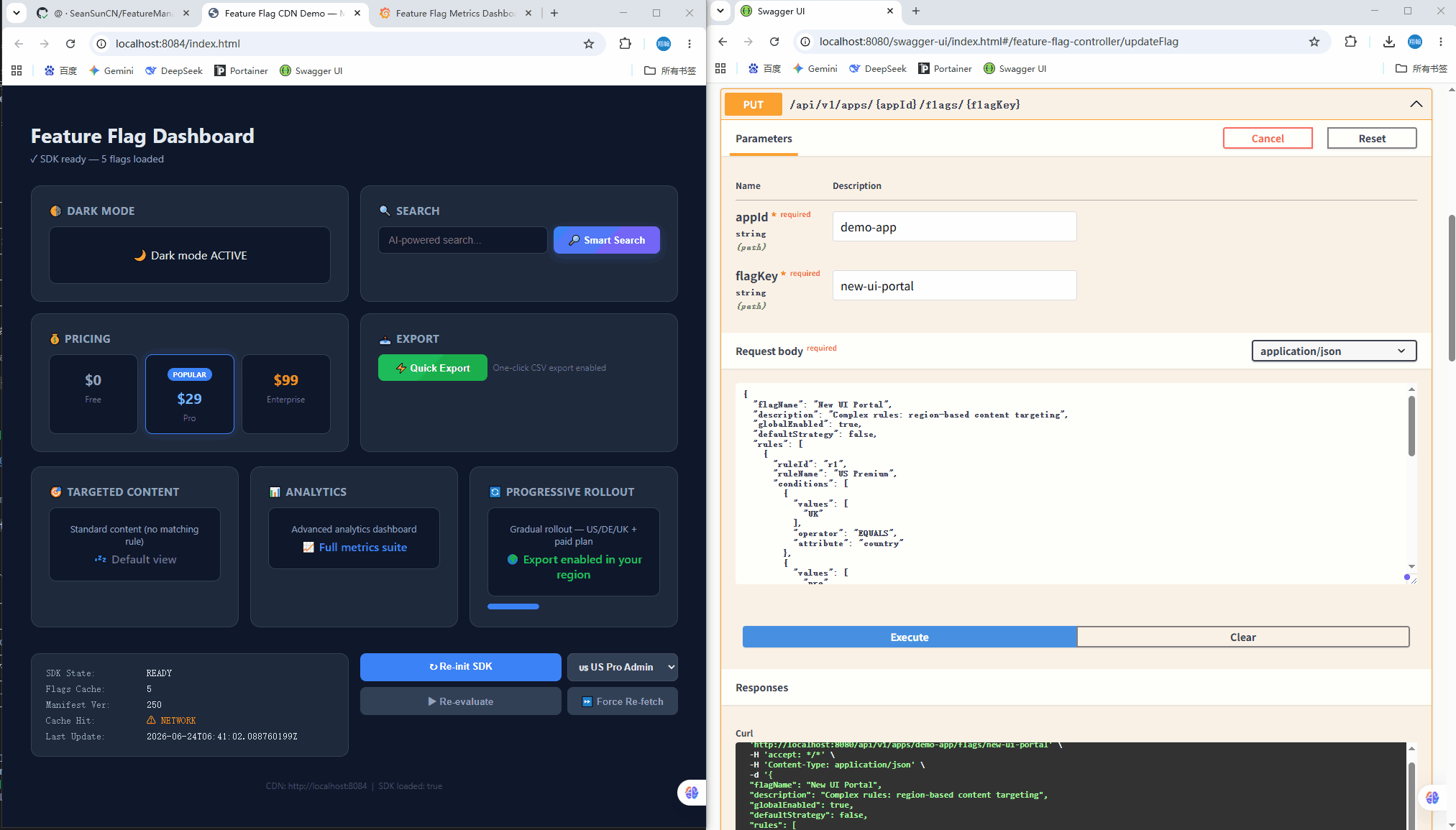Open profile avatar in the left browser
This screenshot has height=830, width=1456.
click(664, 44)
